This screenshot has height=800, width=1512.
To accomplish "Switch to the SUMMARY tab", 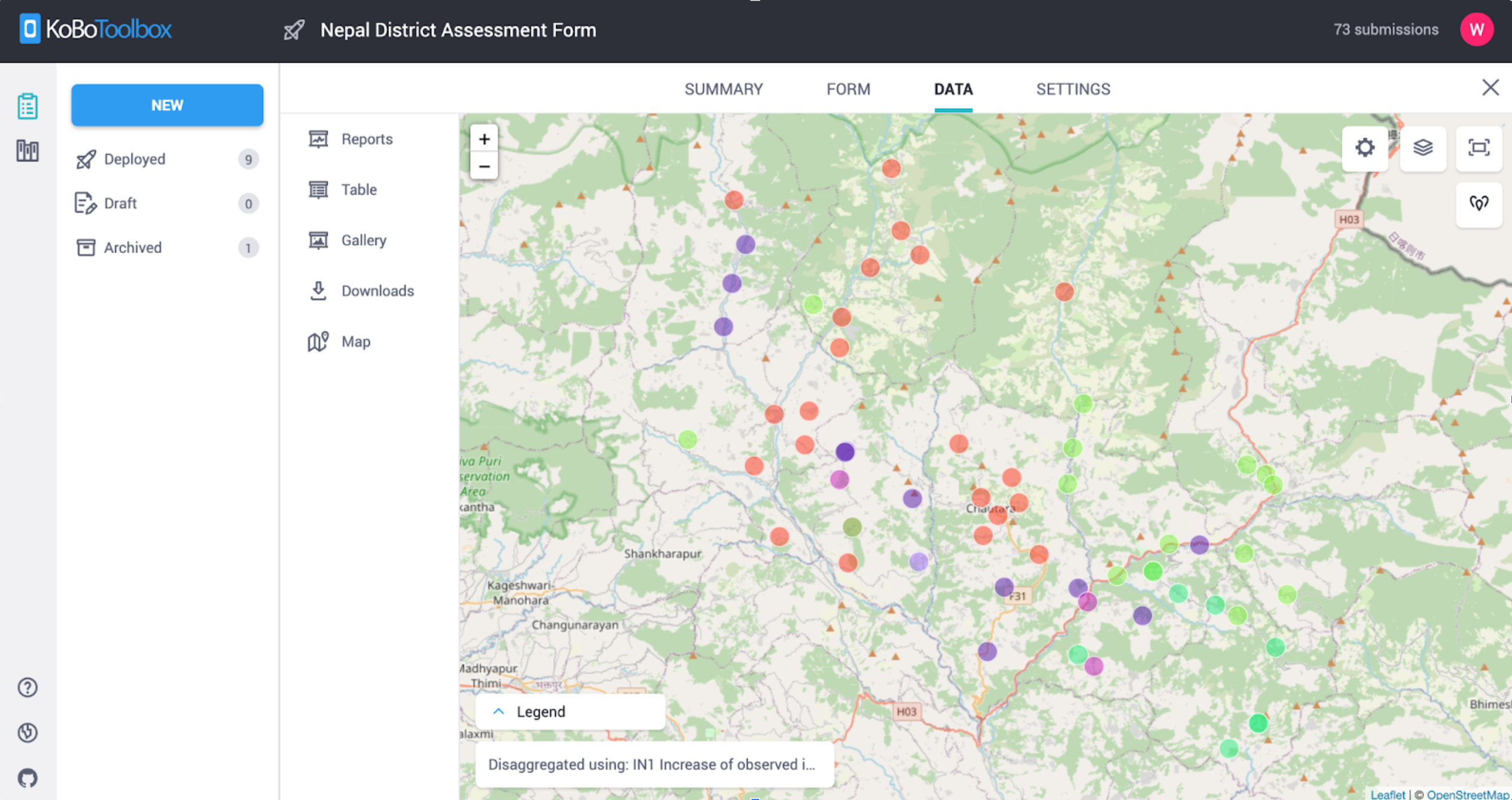I will coord(723,89).
